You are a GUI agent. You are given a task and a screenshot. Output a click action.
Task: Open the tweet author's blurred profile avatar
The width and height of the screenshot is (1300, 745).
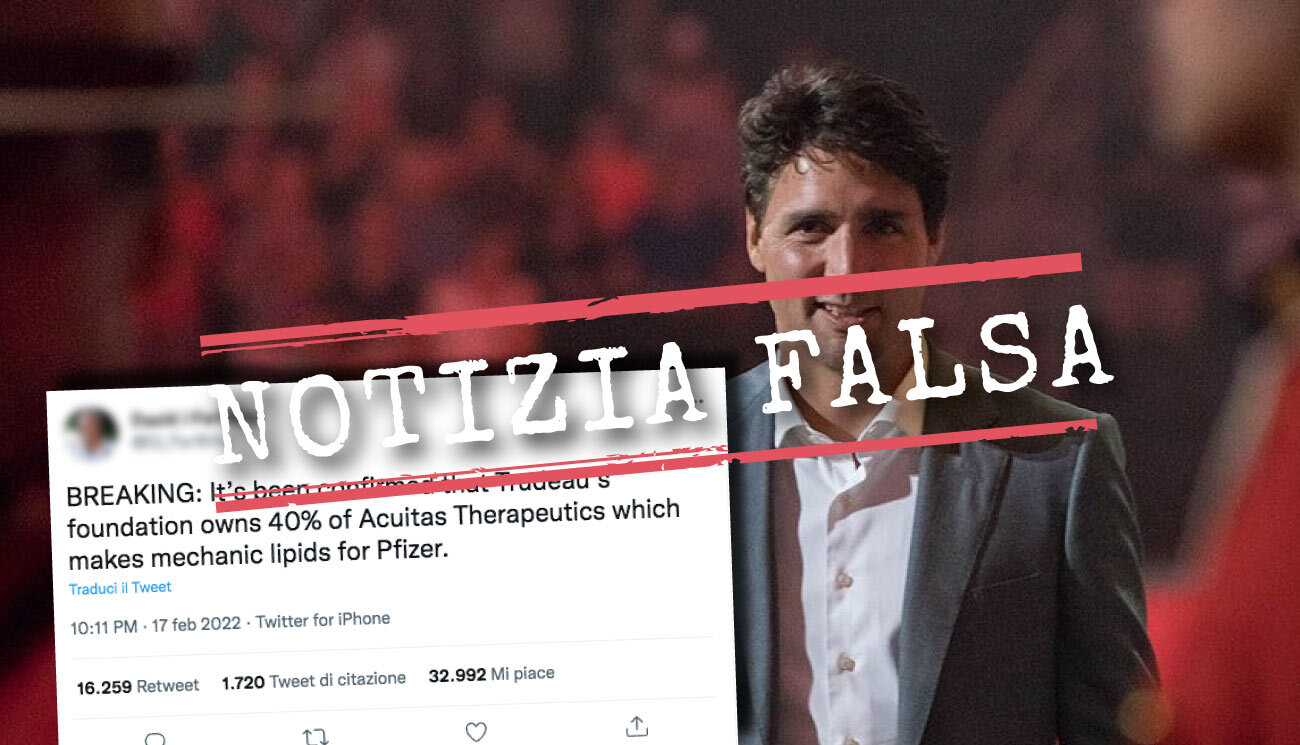point(90,433)
